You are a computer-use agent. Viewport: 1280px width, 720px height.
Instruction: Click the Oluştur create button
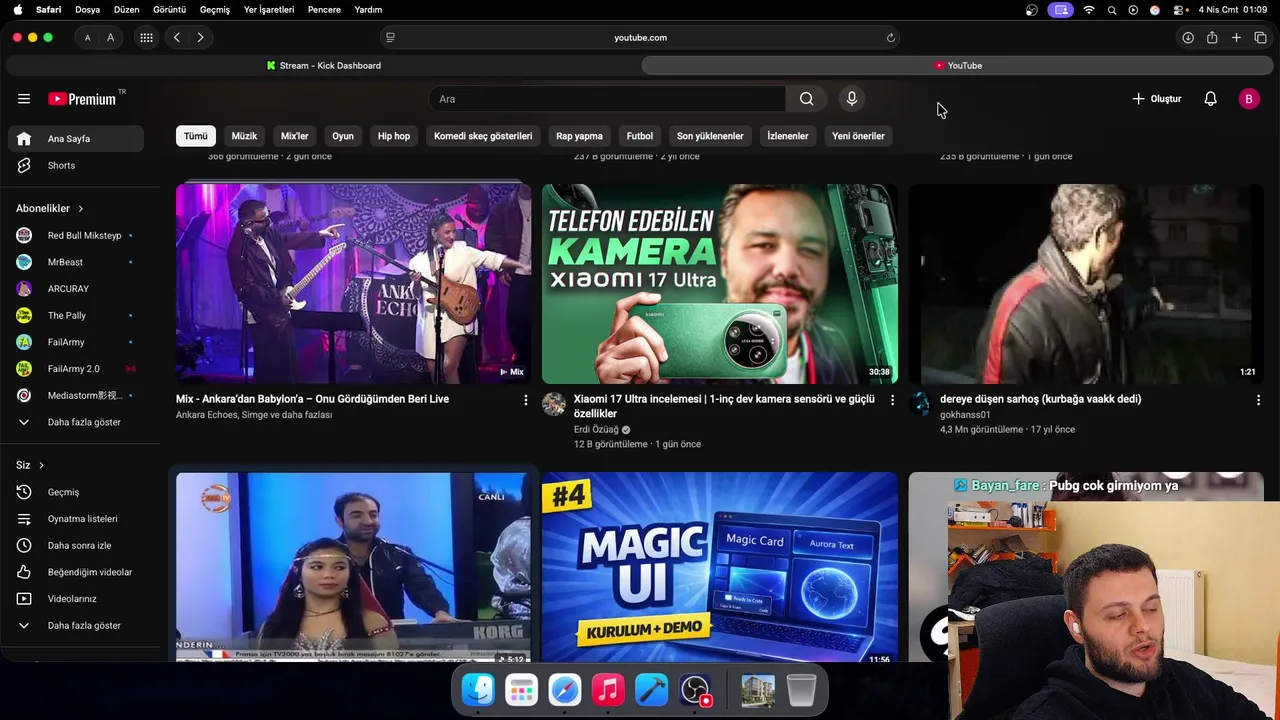1156,99
